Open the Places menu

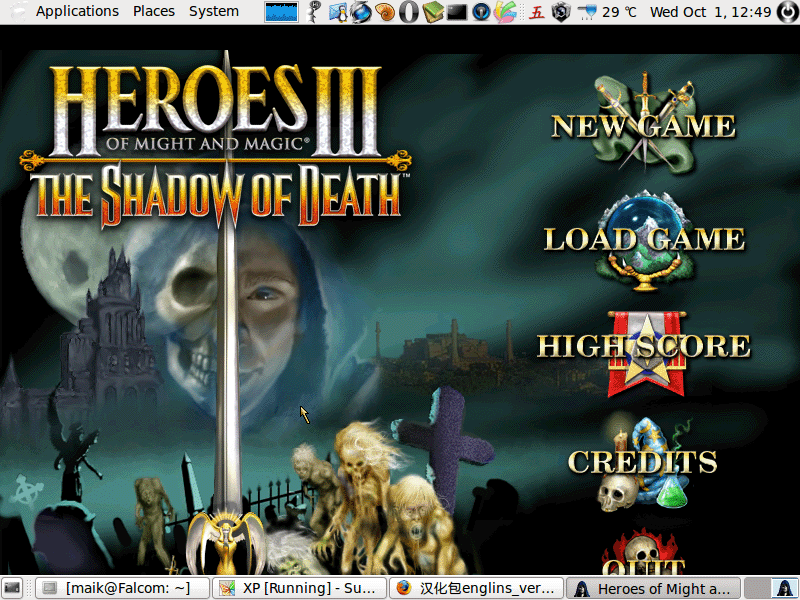click(x=154, y=11)
